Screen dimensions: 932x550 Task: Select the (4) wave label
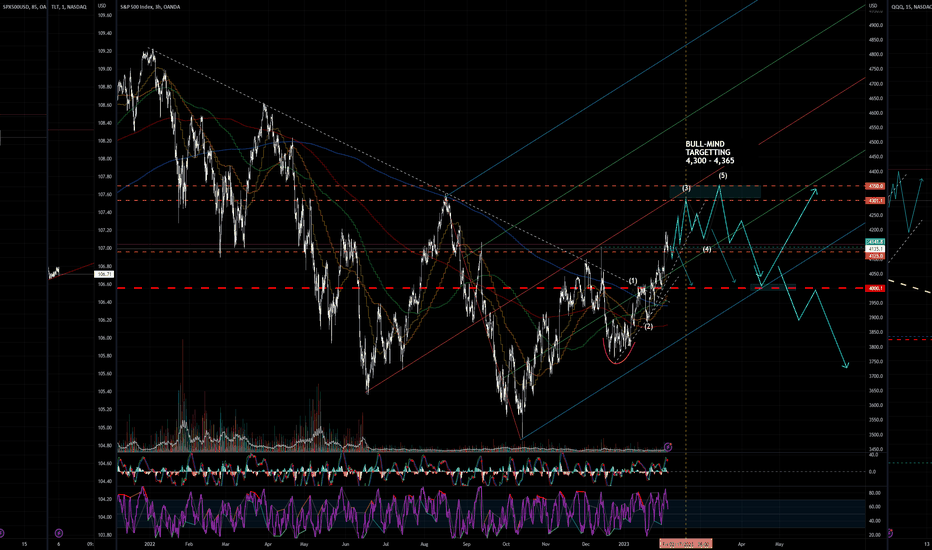coord(707,249)
